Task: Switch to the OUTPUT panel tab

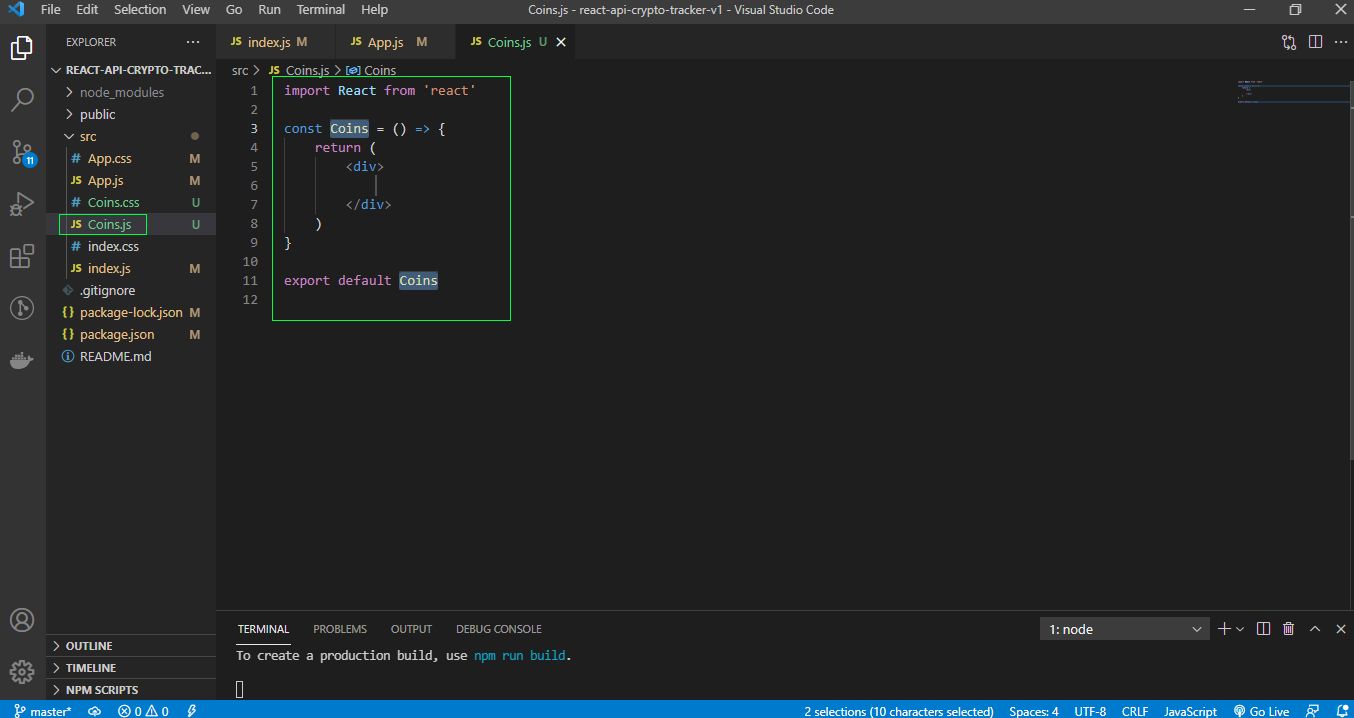Action: (411, 629)
